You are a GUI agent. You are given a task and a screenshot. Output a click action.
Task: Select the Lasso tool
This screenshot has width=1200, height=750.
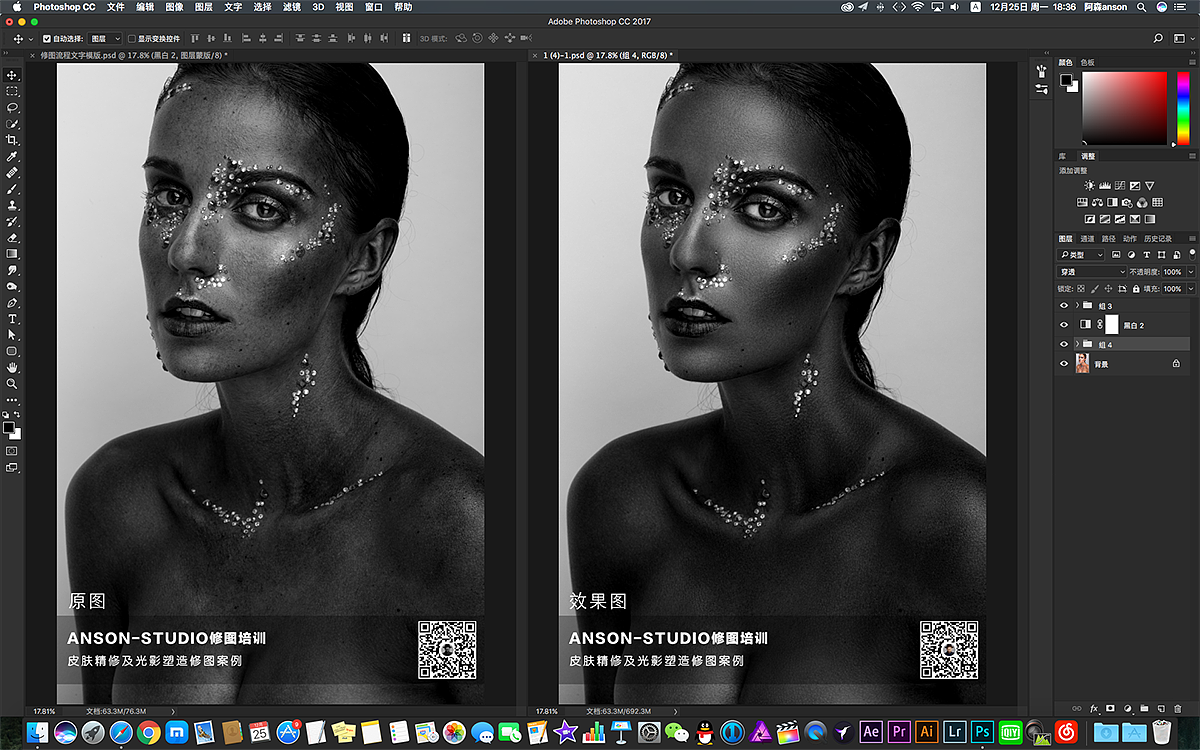pyautogui.click(x=12, y=107)
